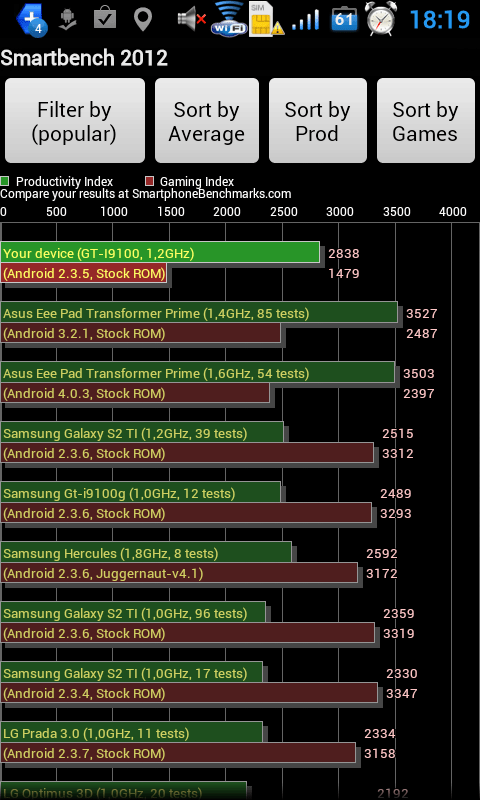Select LG Prada 3.0 11 tests bar
480x800 pixels.
pyautogui.click(x=132, y=732)
